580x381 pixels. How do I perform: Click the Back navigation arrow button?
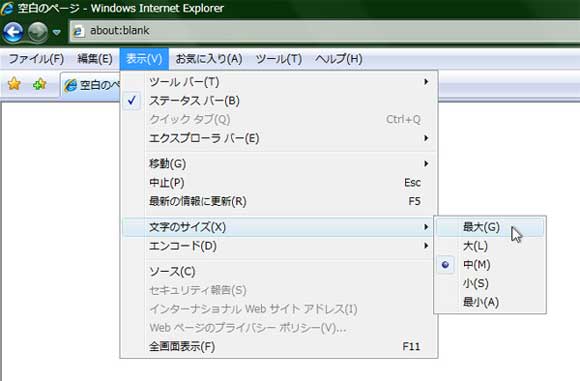(x=13, y=32)
